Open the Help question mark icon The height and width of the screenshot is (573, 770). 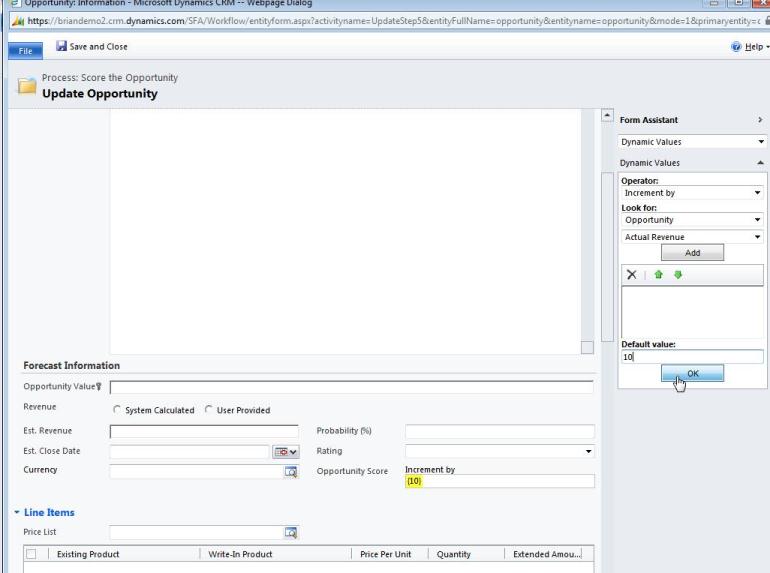point(736,47)
